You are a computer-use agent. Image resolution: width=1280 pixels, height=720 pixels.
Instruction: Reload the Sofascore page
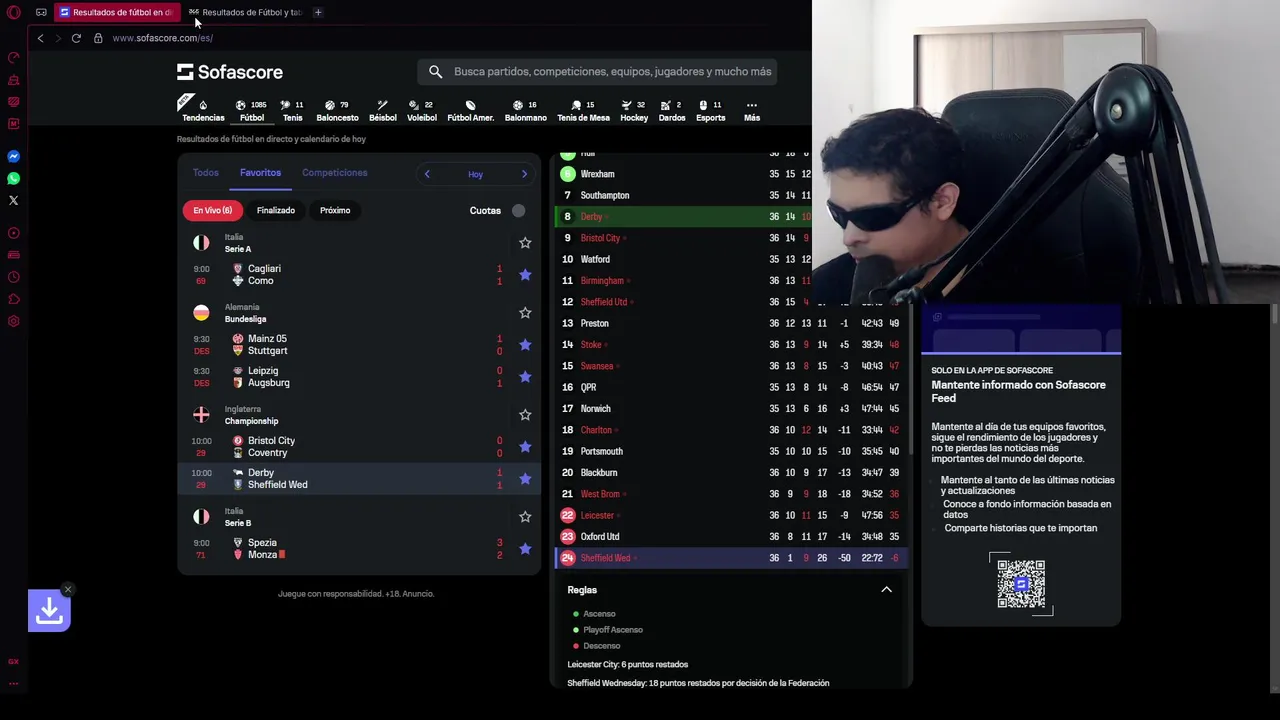click(x=76, y=38)
